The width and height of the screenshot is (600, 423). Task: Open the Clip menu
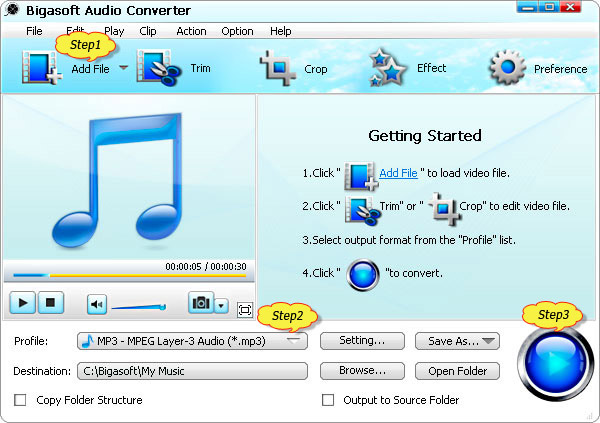point(148,31)
